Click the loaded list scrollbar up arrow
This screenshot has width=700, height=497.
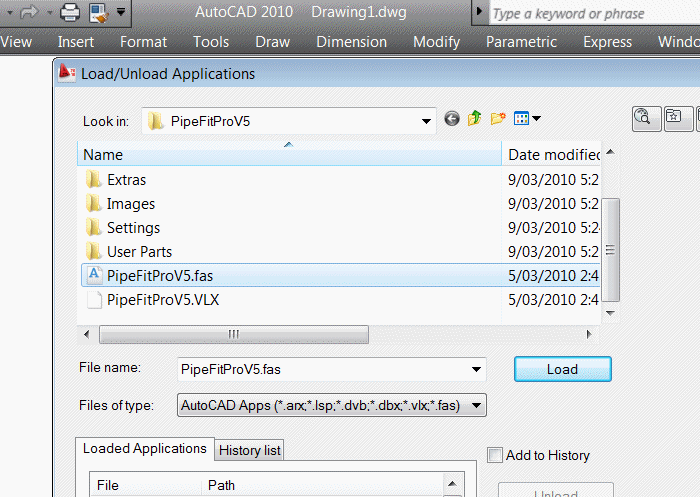point(452,484)
